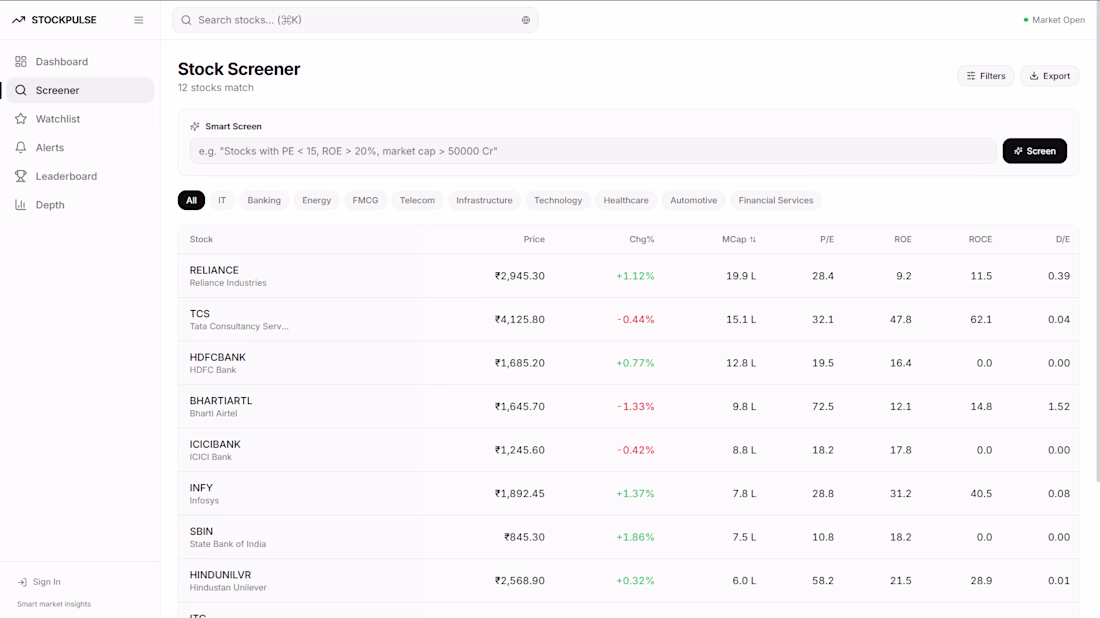Click the Smart Screen query input
The height and width of the screenshot is (618, 1100).
(593, 151)
